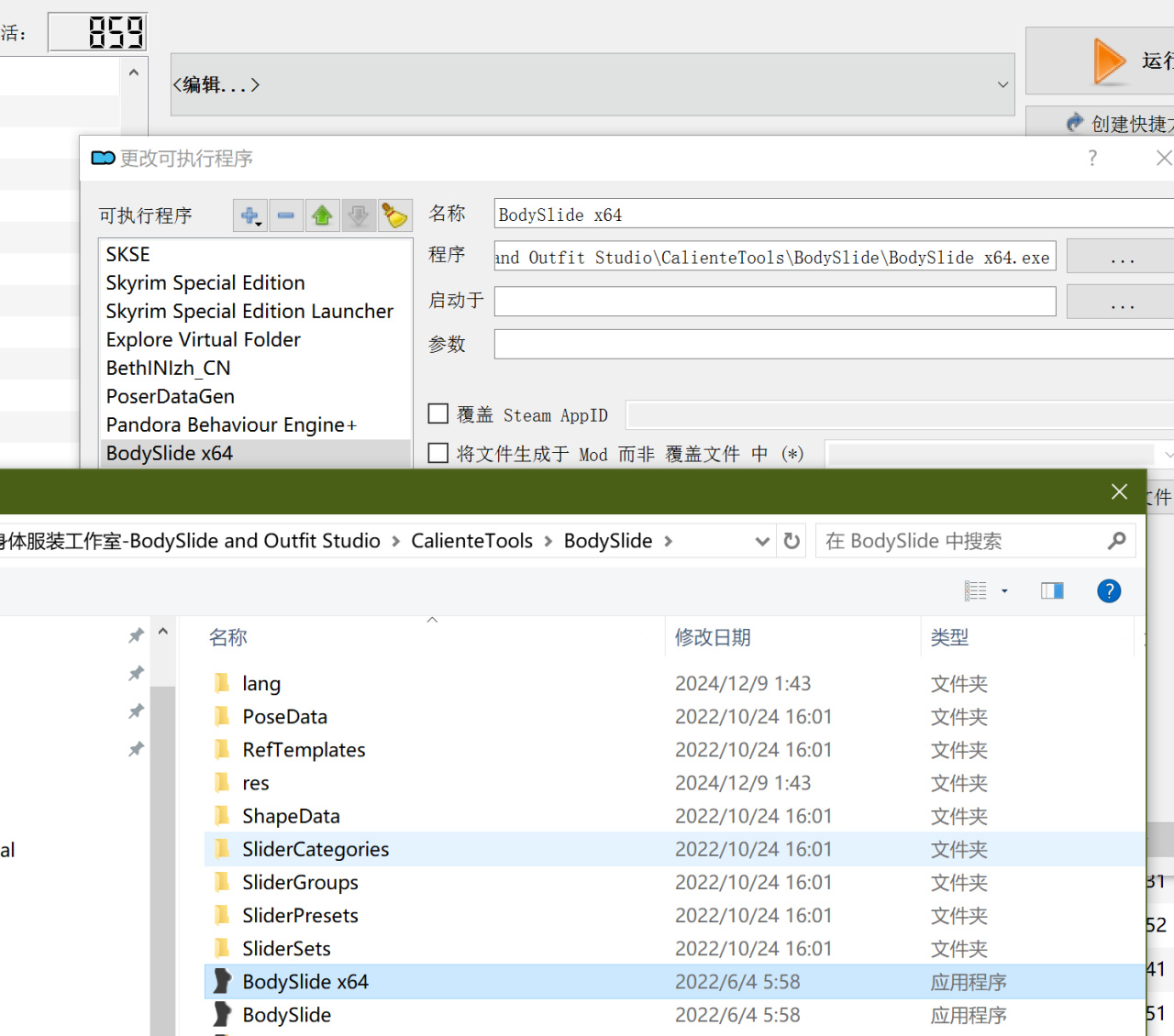The image size is (1174, 1036).
Task: Remove the selected executable with the minus icon
Action: (x=286, y=216)
